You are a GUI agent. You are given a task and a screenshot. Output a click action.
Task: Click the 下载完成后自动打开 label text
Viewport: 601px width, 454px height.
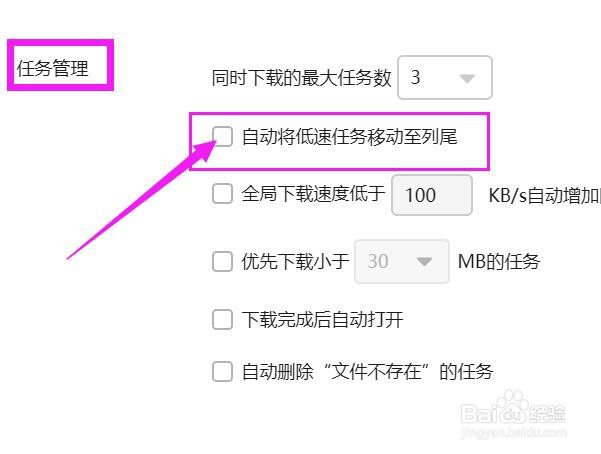322,319
